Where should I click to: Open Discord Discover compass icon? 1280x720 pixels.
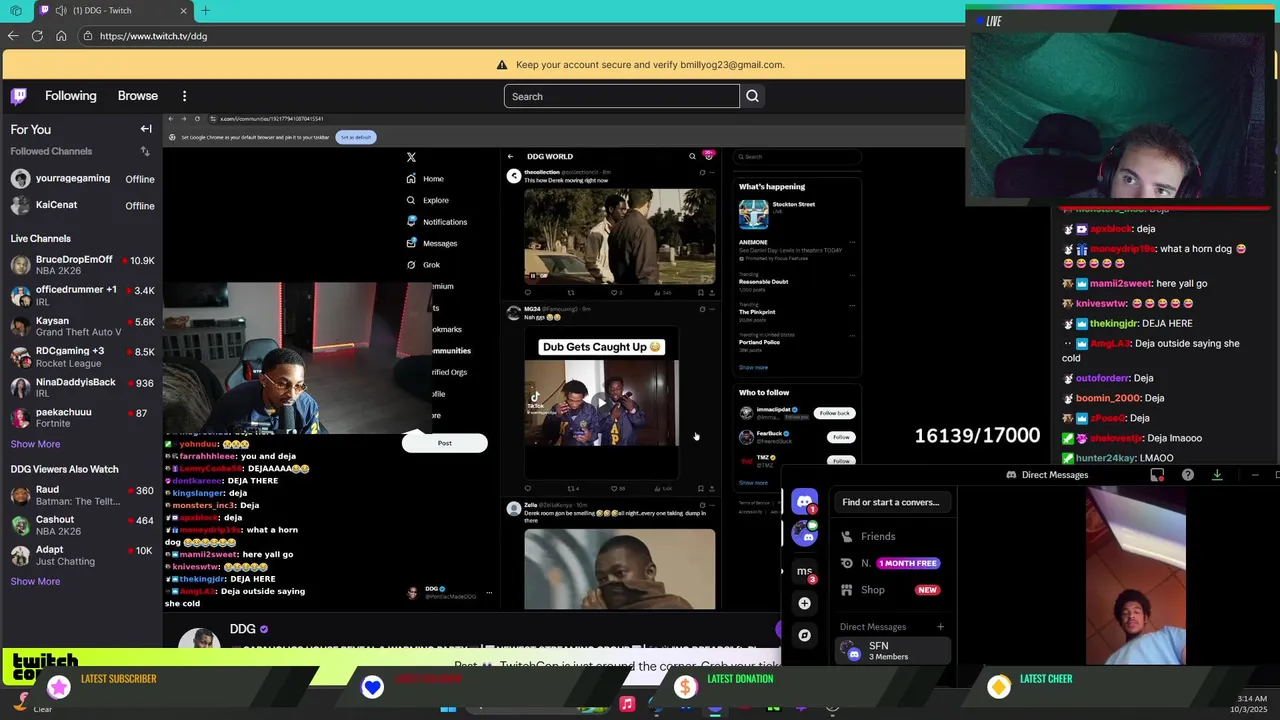click(x=804, y=635)
